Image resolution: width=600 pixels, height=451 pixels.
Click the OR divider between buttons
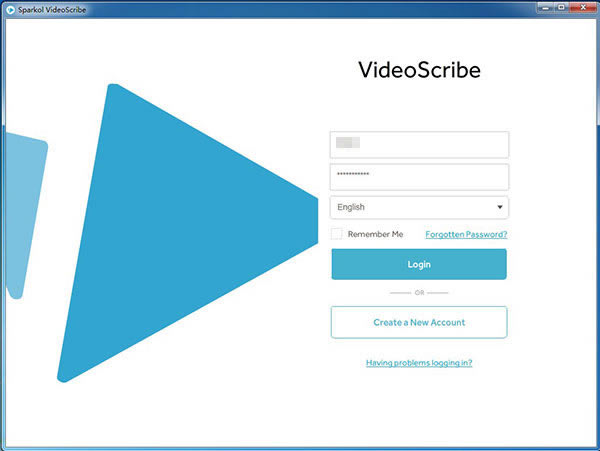click(419, 292)
